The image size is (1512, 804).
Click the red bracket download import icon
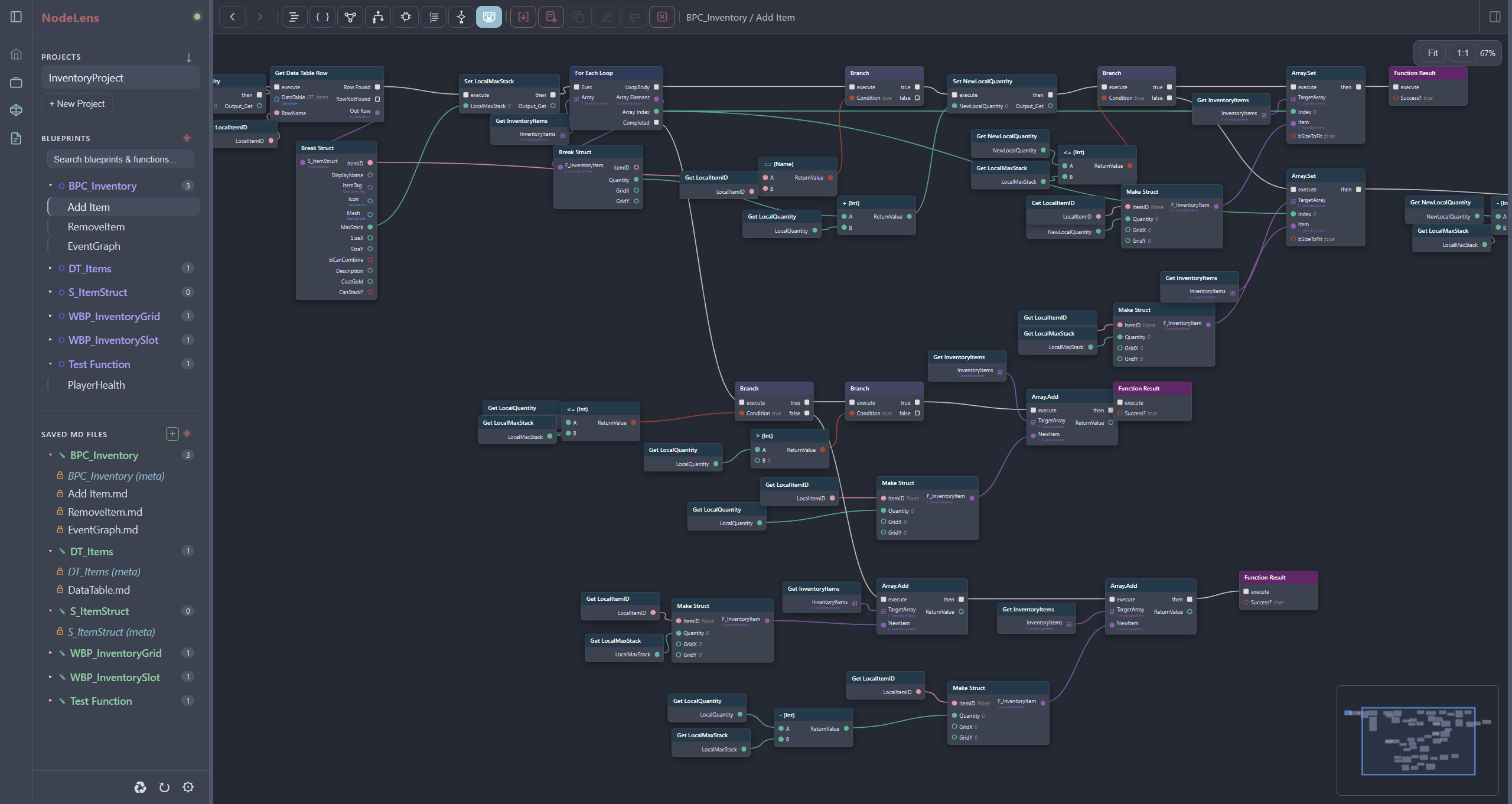pos(523,17)
